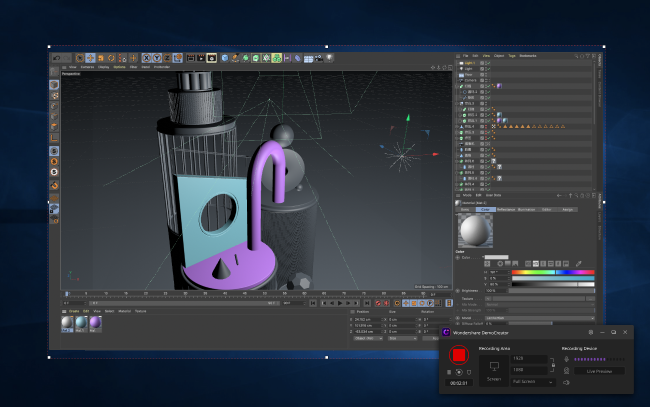
Task: Select the cyan material in Material Manager
Action: coord(81,323)
